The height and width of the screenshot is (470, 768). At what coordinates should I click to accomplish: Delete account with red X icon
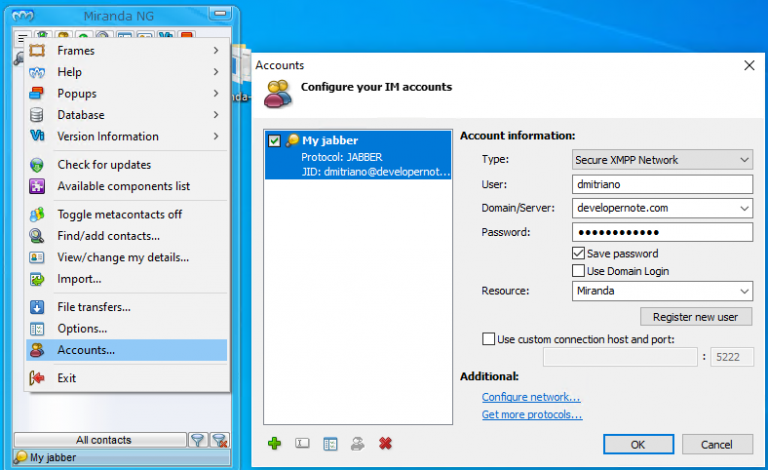[385, 444]
